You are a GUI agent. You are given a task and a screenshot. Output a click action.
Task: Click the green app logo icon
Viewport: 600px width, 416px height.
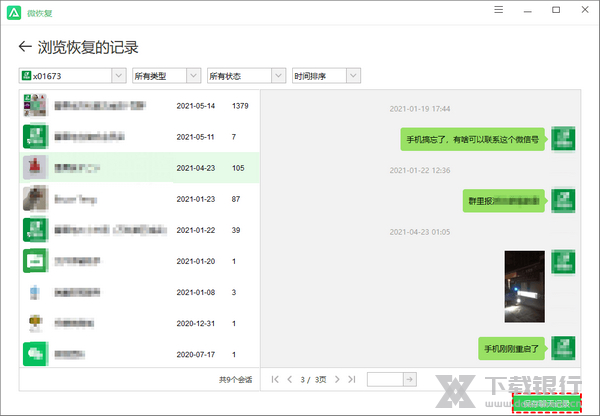(14, 13)
